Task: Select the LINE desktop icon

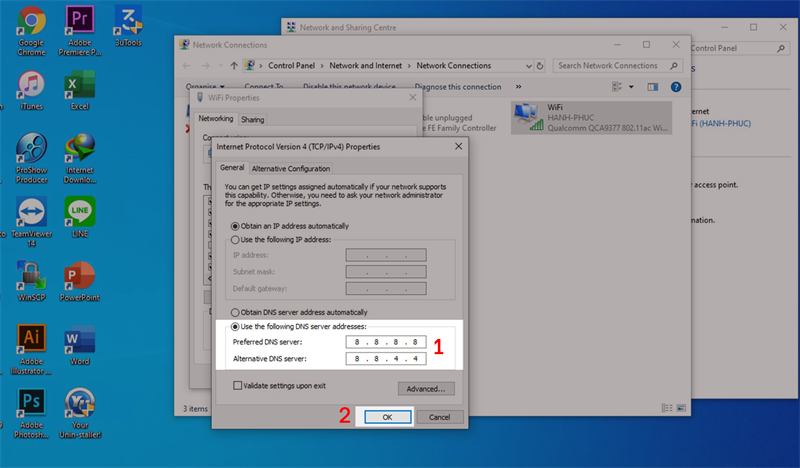Action: tap(80, 217)
